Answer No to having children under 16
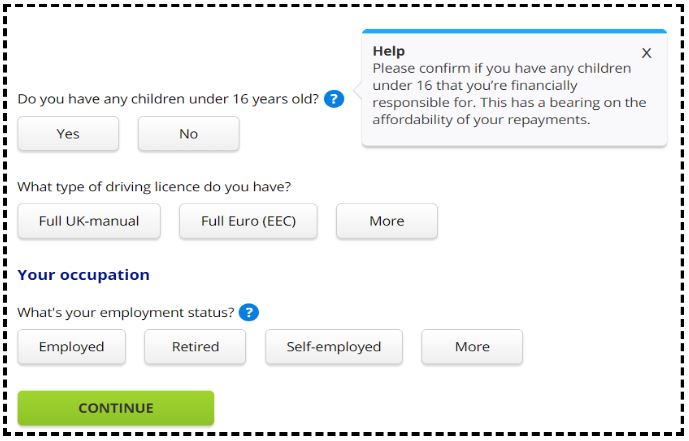Viewport: 689px width, 441px height. click(x=189, y=134)
